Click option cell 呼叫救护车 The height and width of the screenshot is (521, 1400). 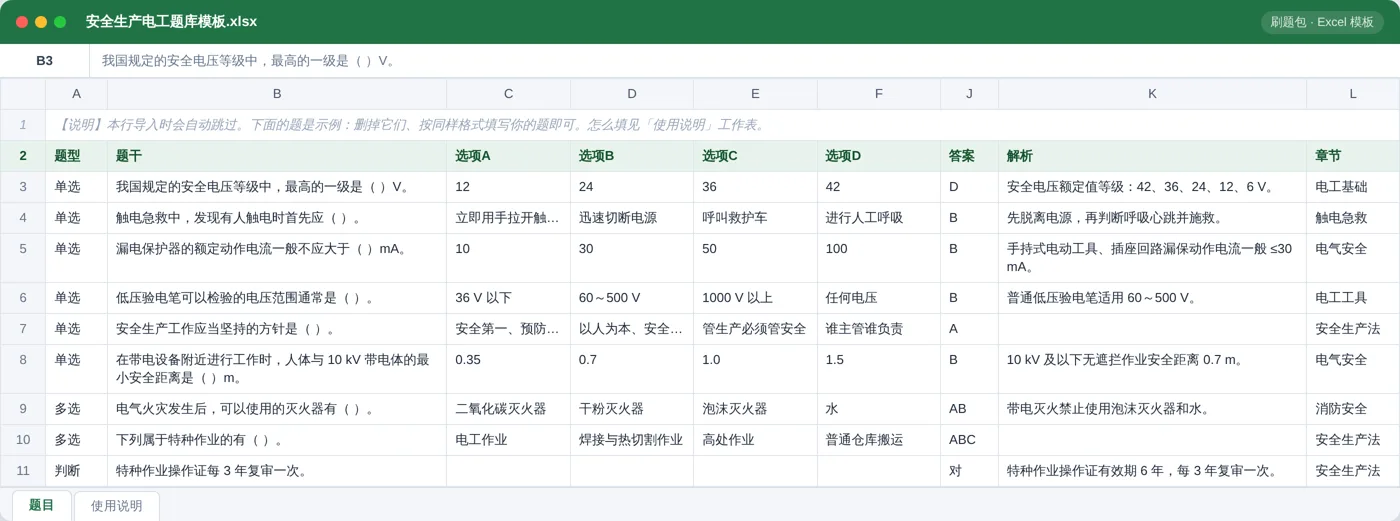pyautogui.click(x=755, y=218)
